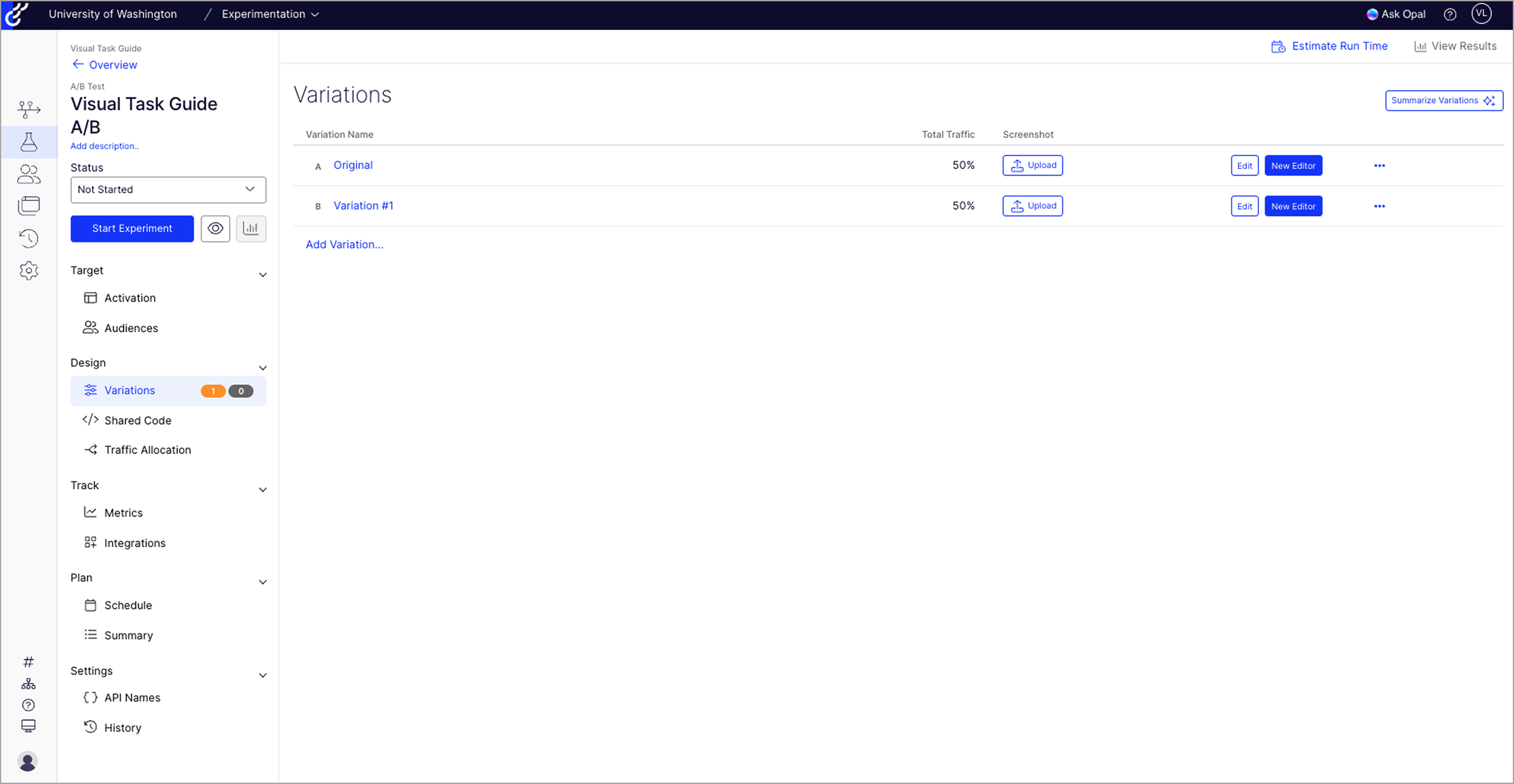The image size is (1514, 784).
Task: Click the results bar chart icon button
Action: coord(251,228)
